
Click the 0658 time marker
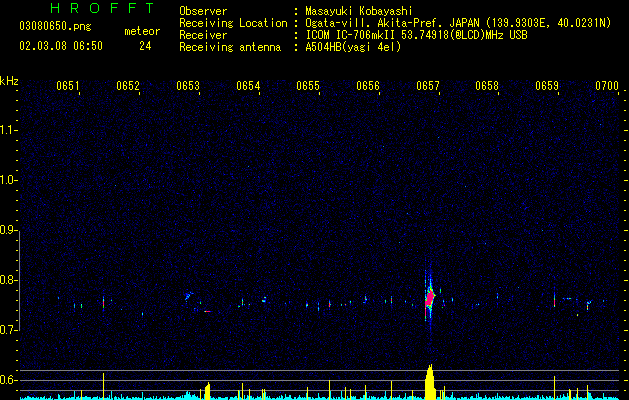487,85
